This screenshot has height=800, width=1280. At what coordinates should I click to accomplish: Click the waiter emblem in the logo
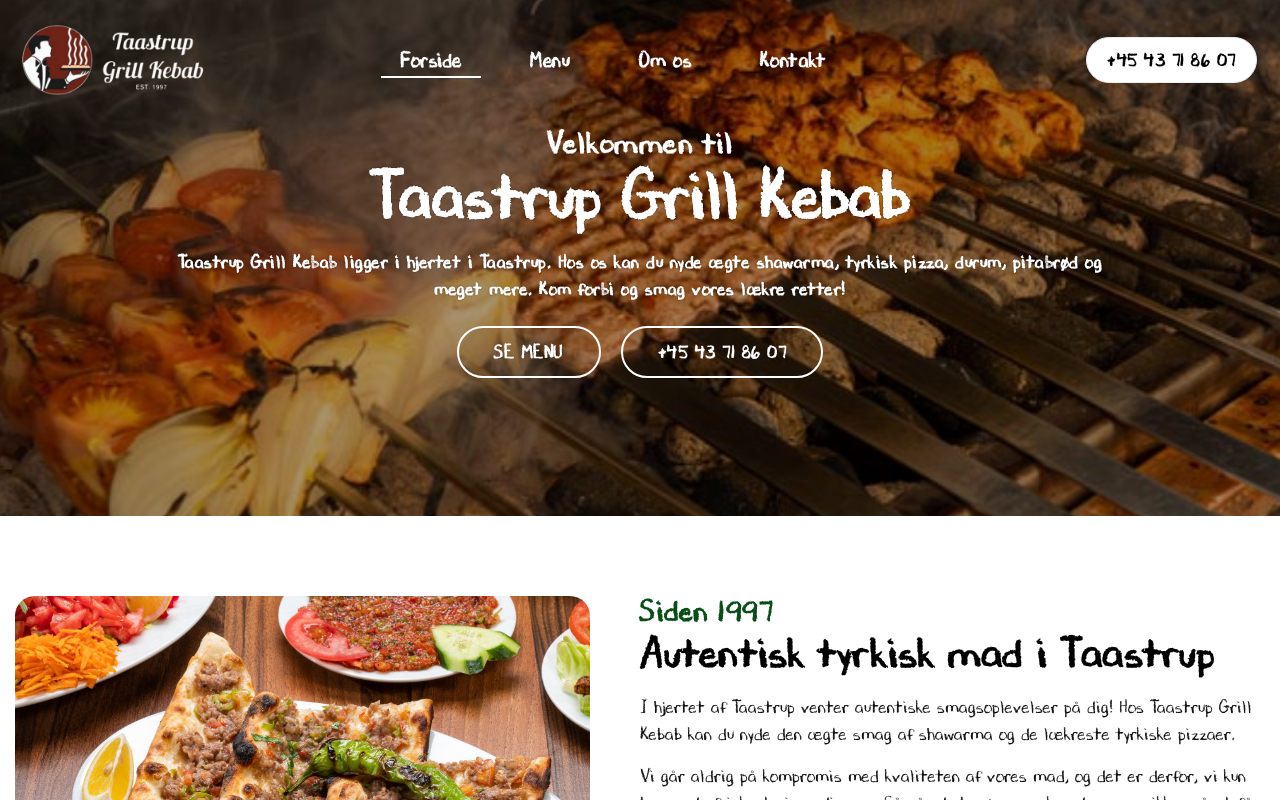[57, 60]
